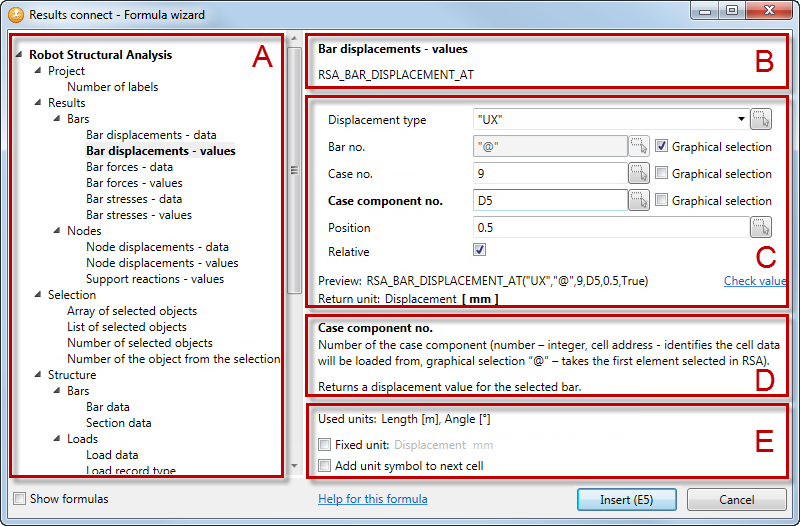Viewport: 800px width, 526px height.
Task: Click the tree scrollbar down arrow
Action: tap(294, 465)
